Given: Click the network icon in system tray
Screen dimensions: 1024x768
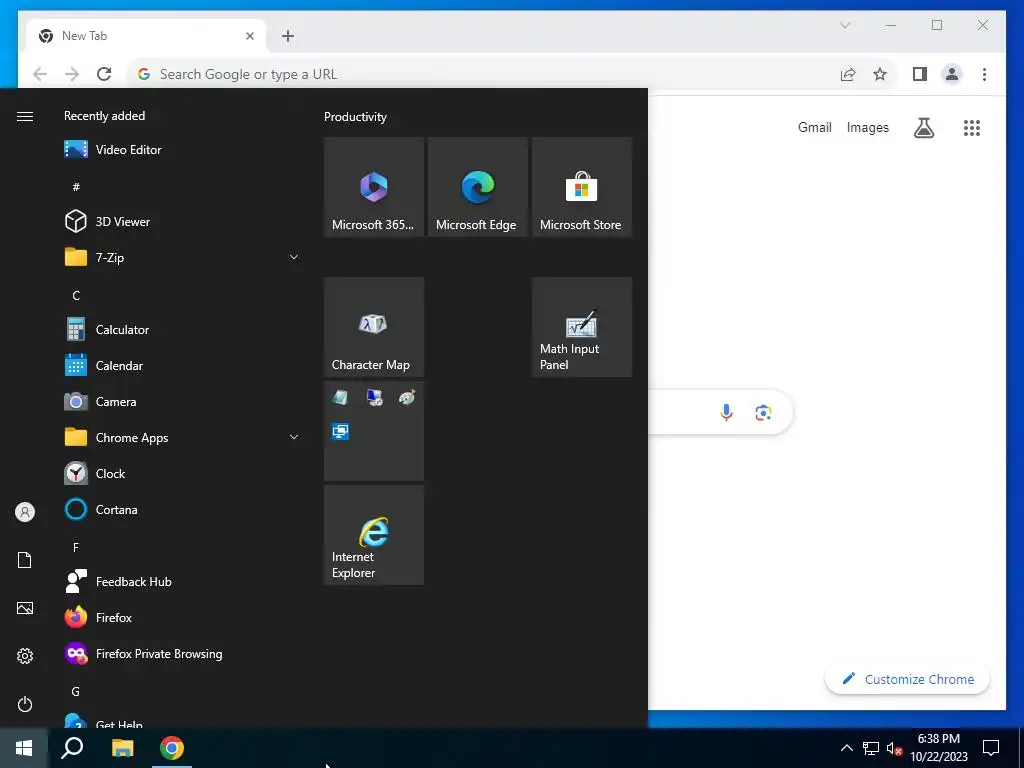Looking at the screenshot, I should tap(871, 748).
